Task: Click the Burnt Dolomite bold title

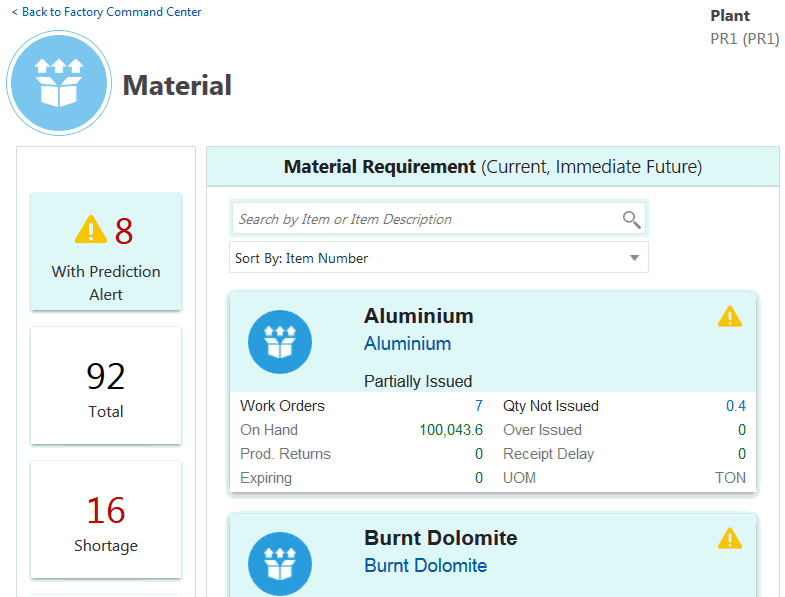Action: (441, 538)
